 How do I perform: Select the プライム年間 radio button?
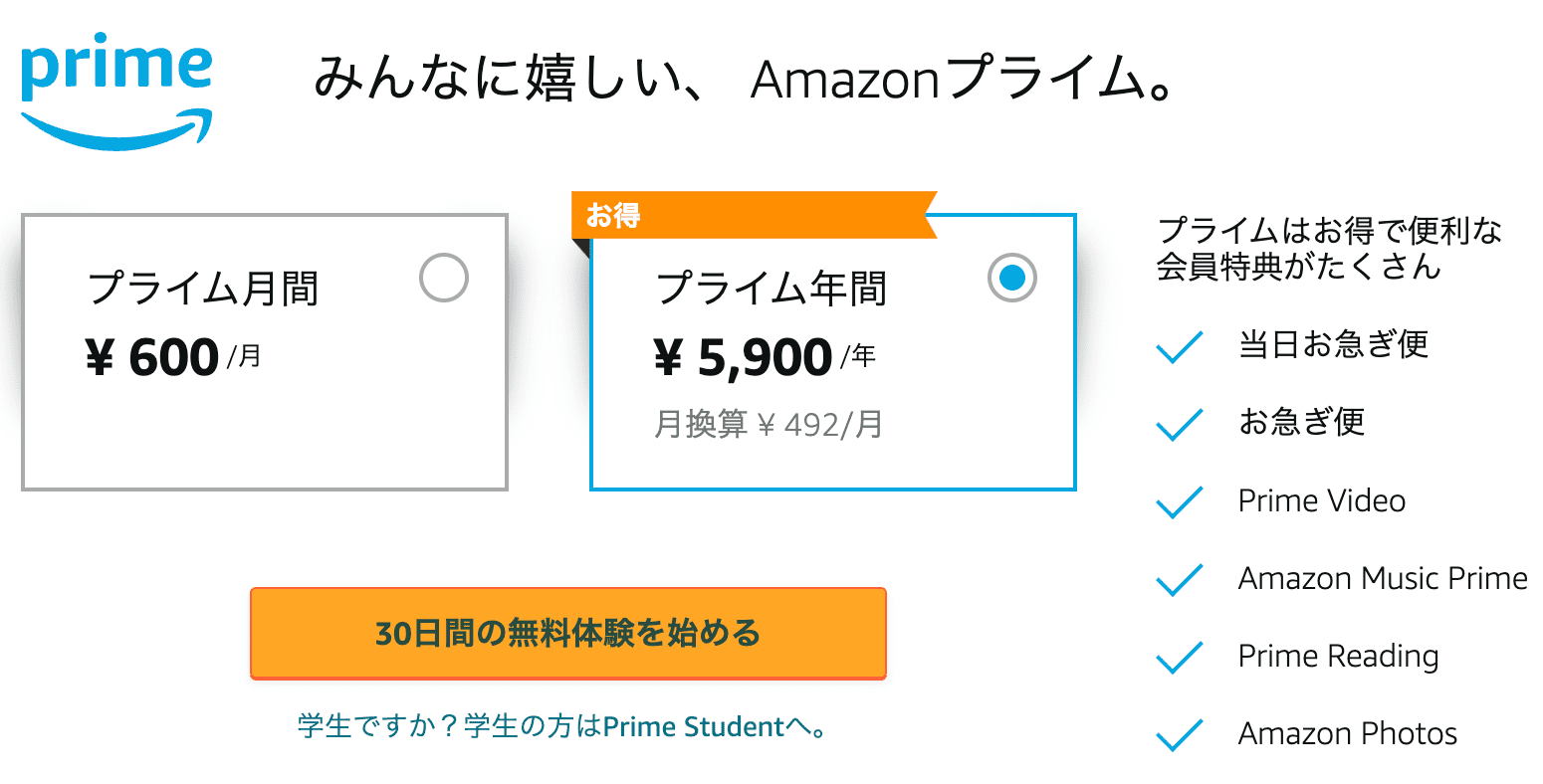pos(1011,279)
